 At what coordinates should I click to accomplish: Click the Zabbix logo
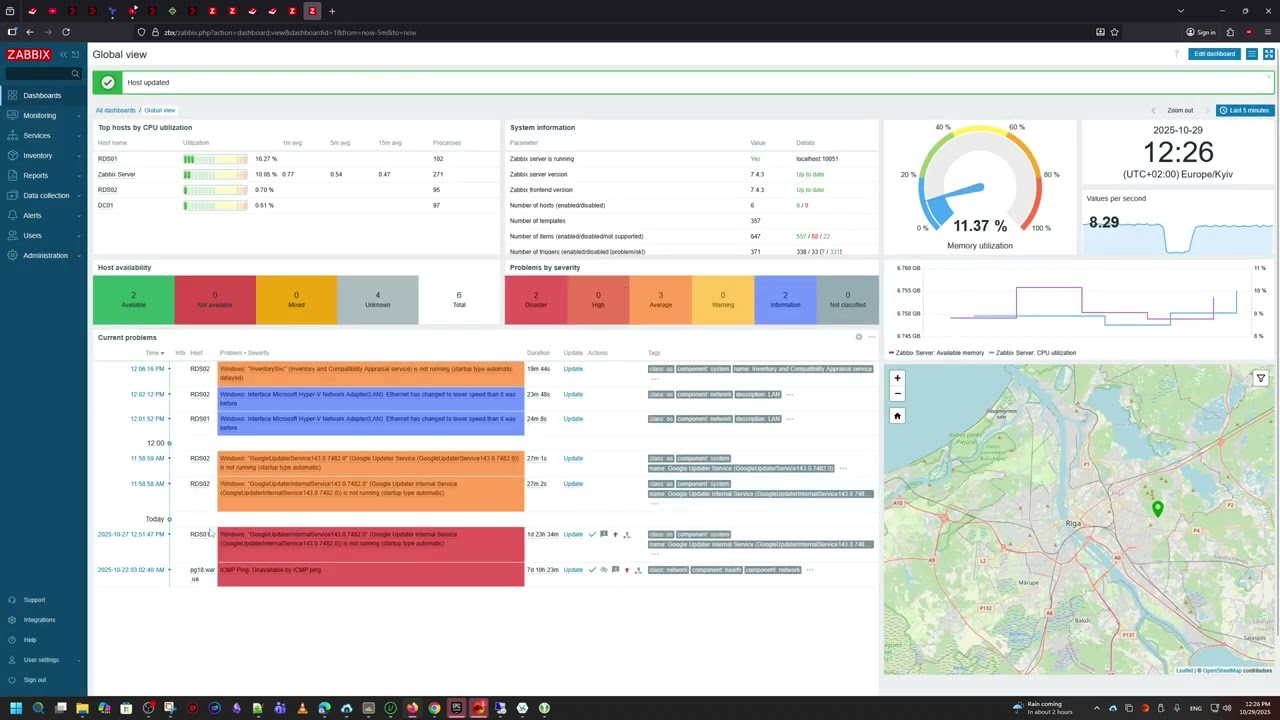(x=29, y=54)
